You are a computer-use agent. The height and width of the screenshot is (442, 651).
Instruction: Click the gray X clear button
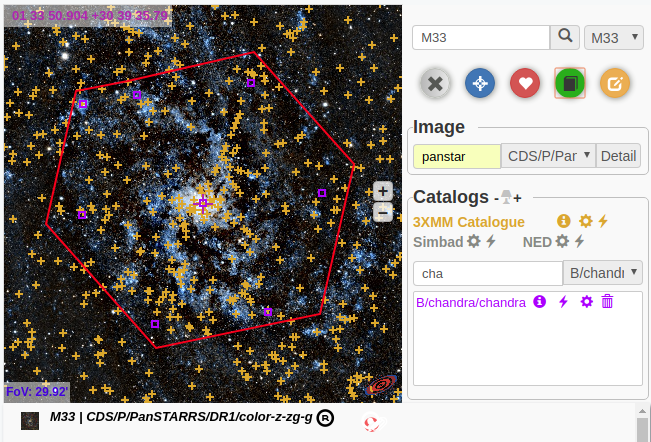(435, 84)
